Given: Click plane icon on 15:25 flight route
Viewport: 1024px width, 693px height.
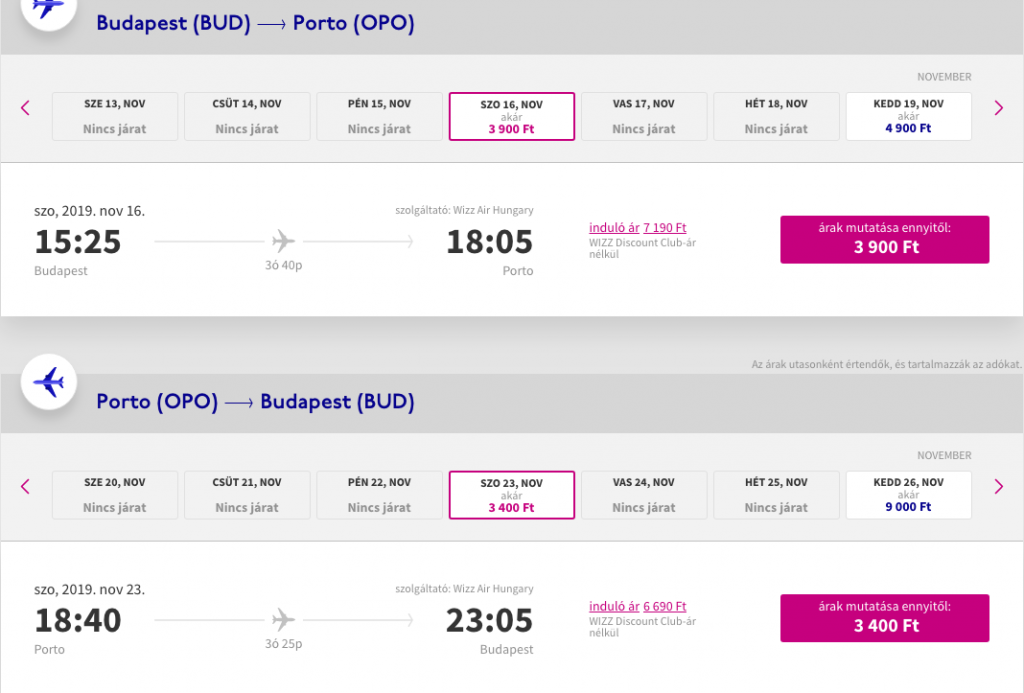Looking at the screenshot, I should click(283, 241).
